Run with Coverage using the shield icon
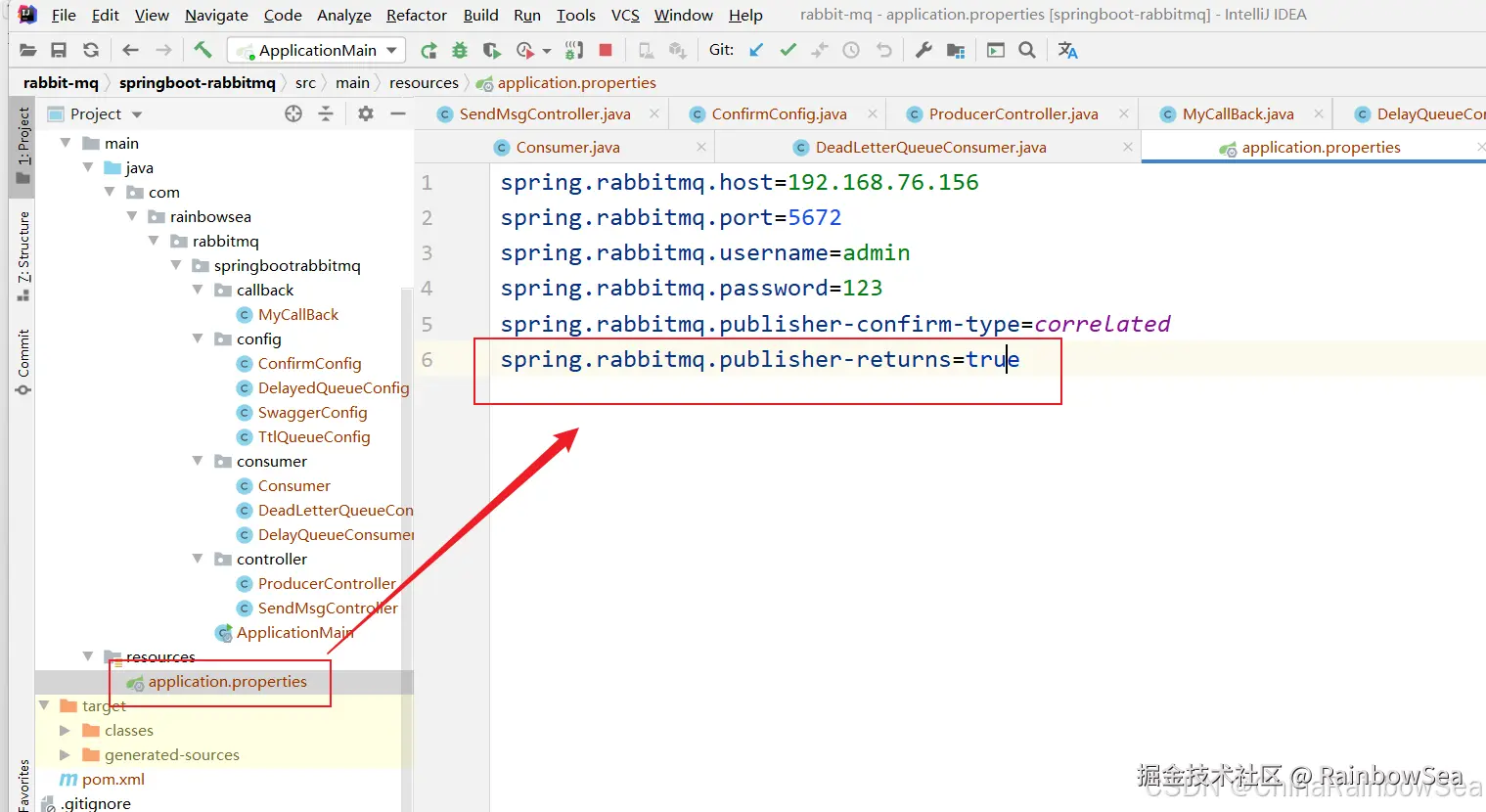The image size is (1486, 812). click(491, 50)
